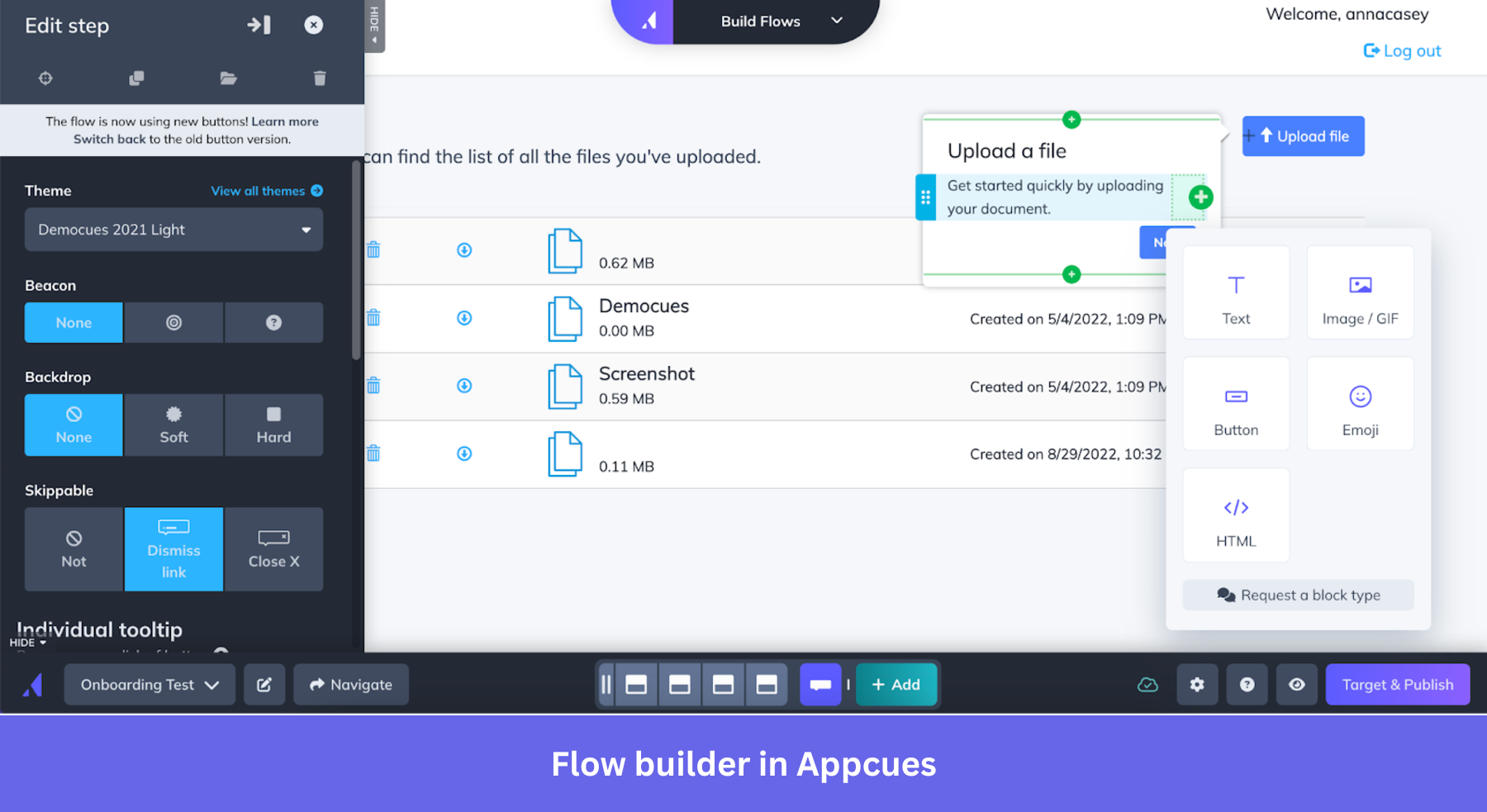The image size is (1487, 812).
Task: Select the Text block type
Action: 1235,293
